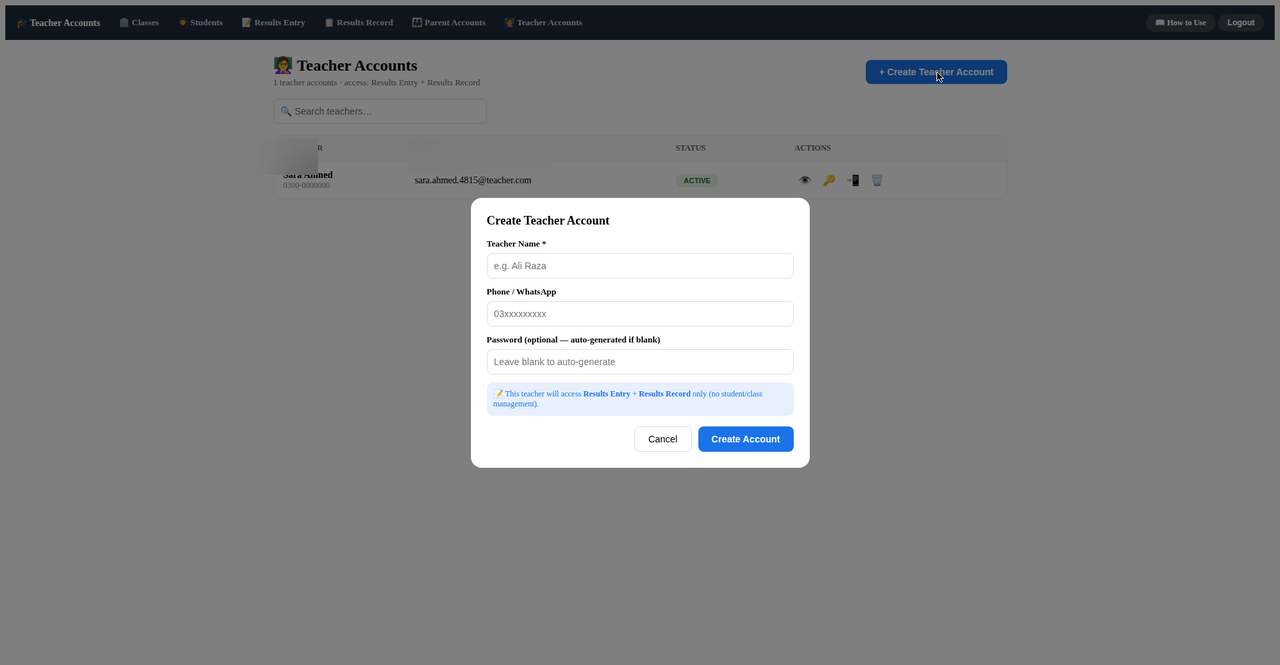Click the Teacher Accounts page heading

346,66
